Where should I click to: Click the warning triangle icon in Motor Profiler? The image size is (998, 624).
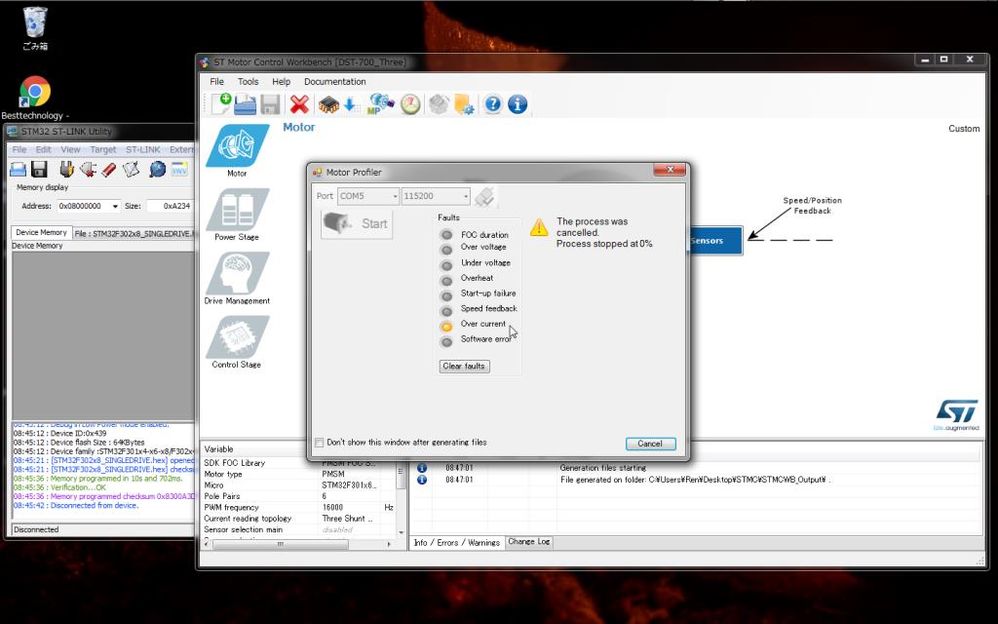(539, 227)
